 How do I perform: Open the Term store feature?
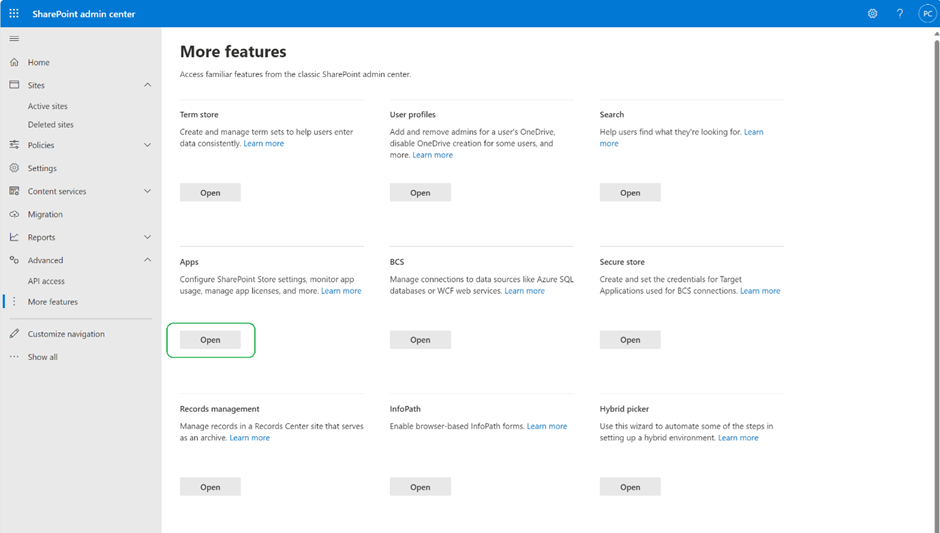tap(210, 192)
